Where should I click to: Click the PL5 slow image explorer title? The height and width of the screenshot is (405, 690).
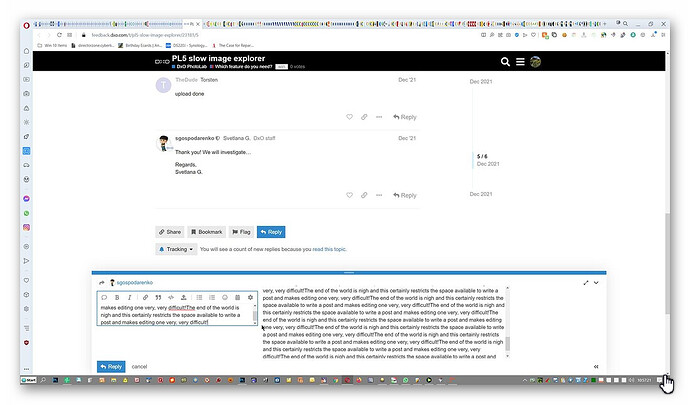pyautogui.click(x=218, y=58)
